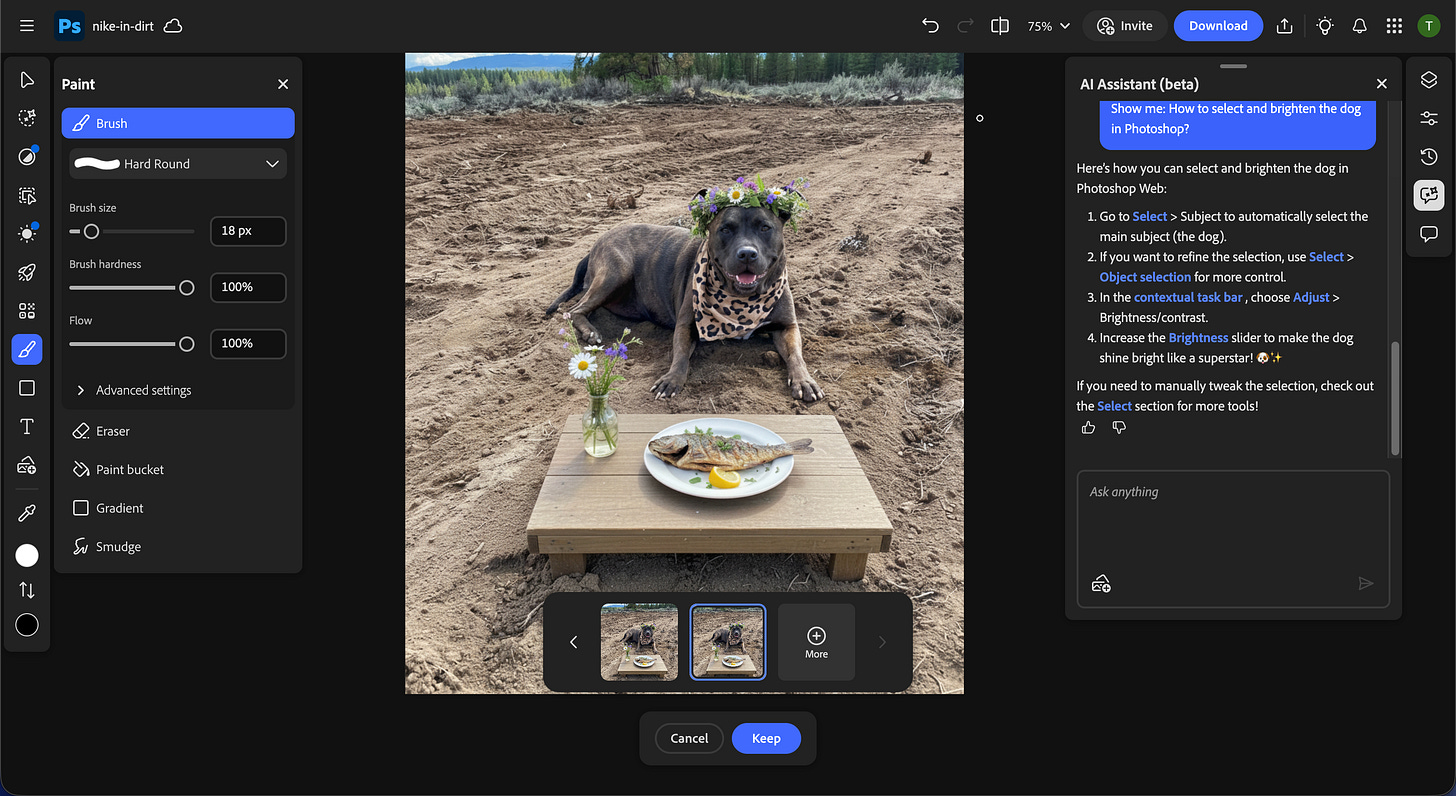Viewport: 1456px width, 796px height.
Task: Open the Comments panel
Action: [x=1428, y=233]
